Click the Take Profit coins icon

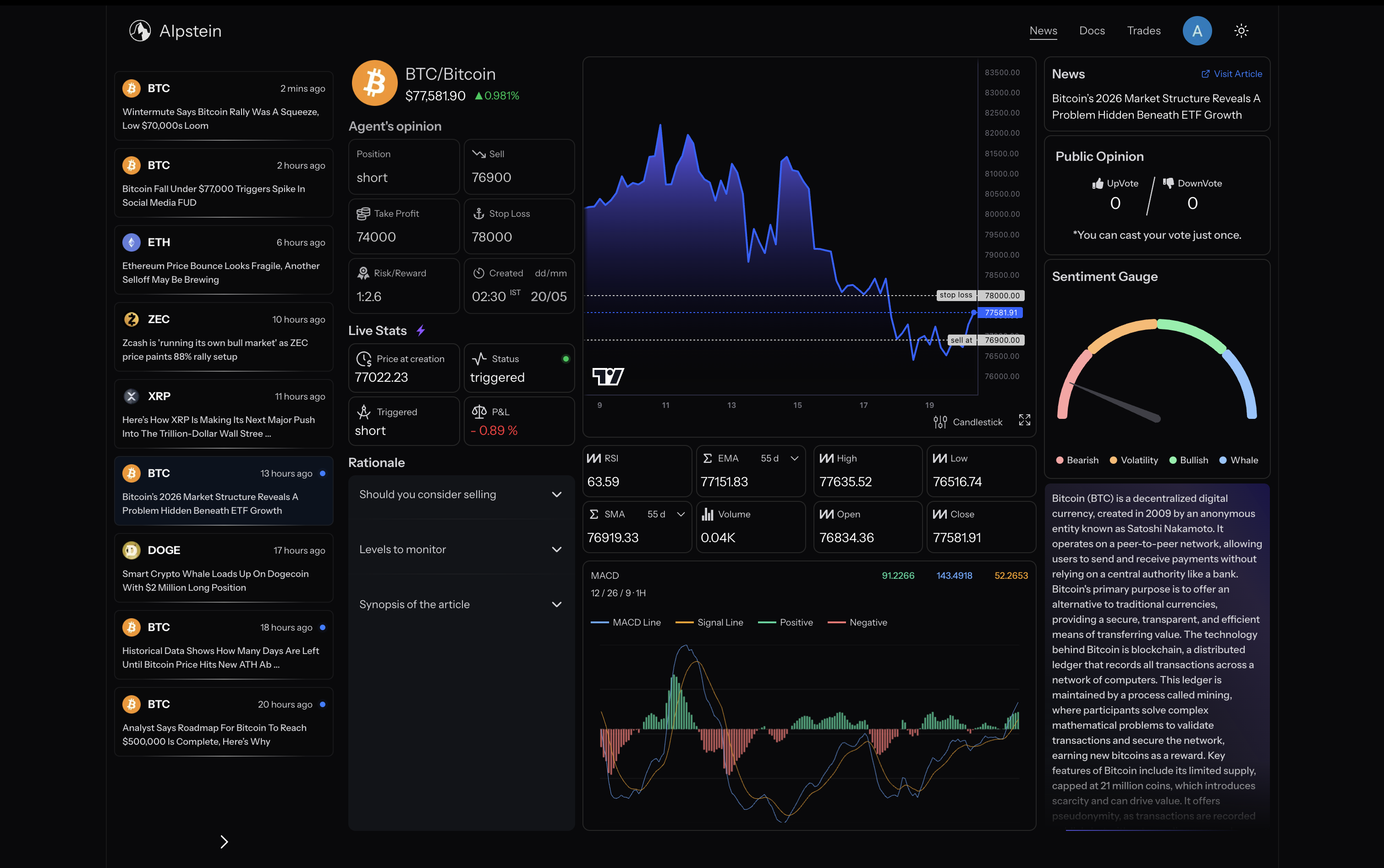point(363,214)
